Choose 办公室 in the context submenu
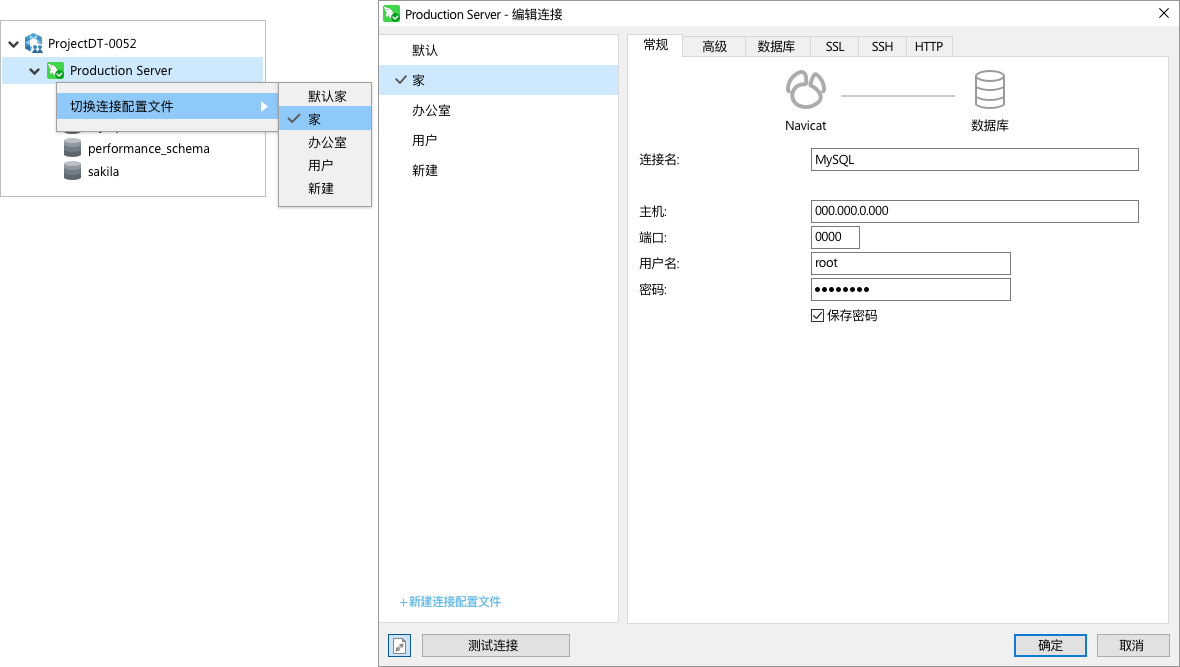 pyautogui.click(x=327, y=143)
